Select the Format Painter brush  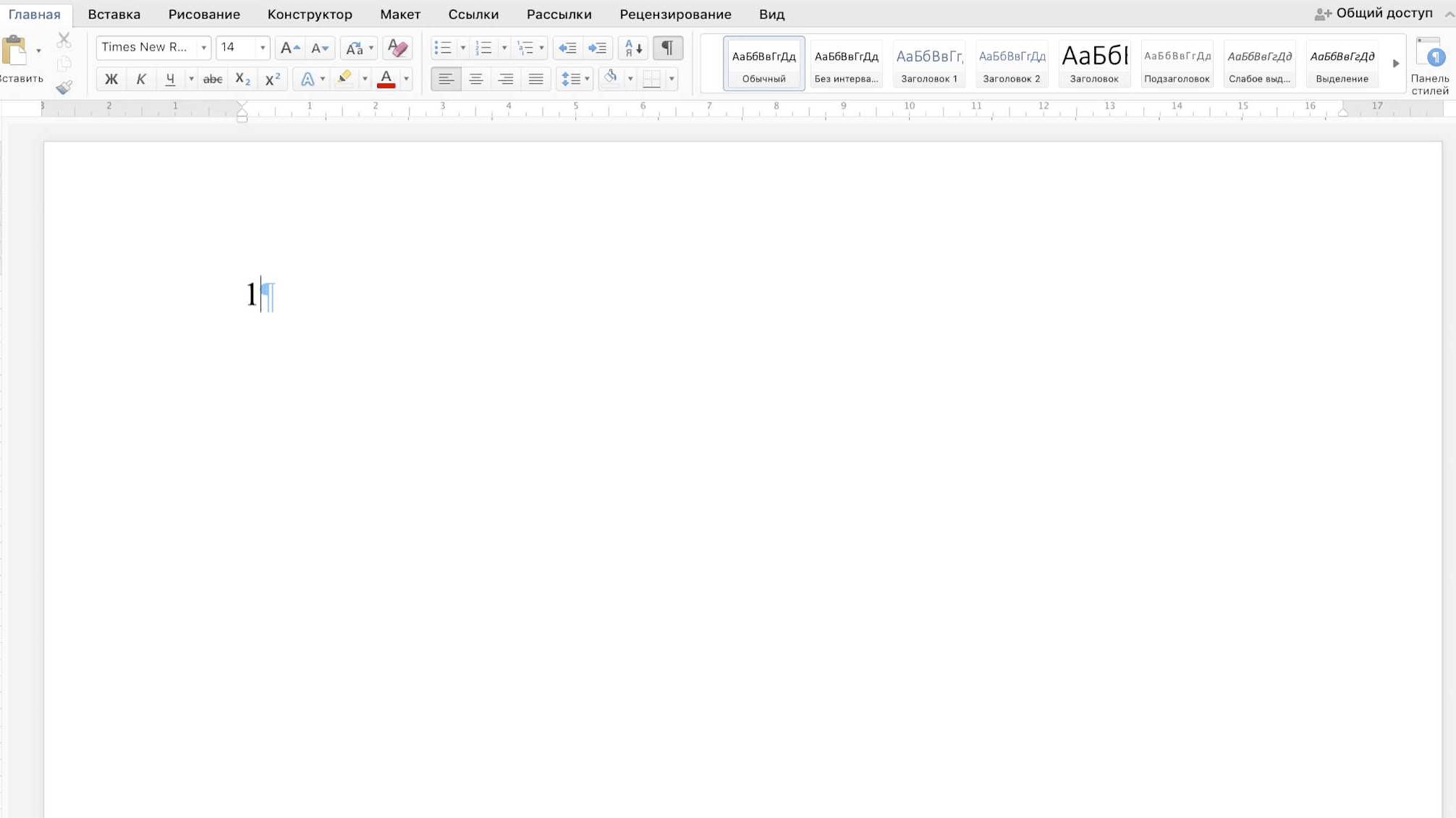(64, 88)
